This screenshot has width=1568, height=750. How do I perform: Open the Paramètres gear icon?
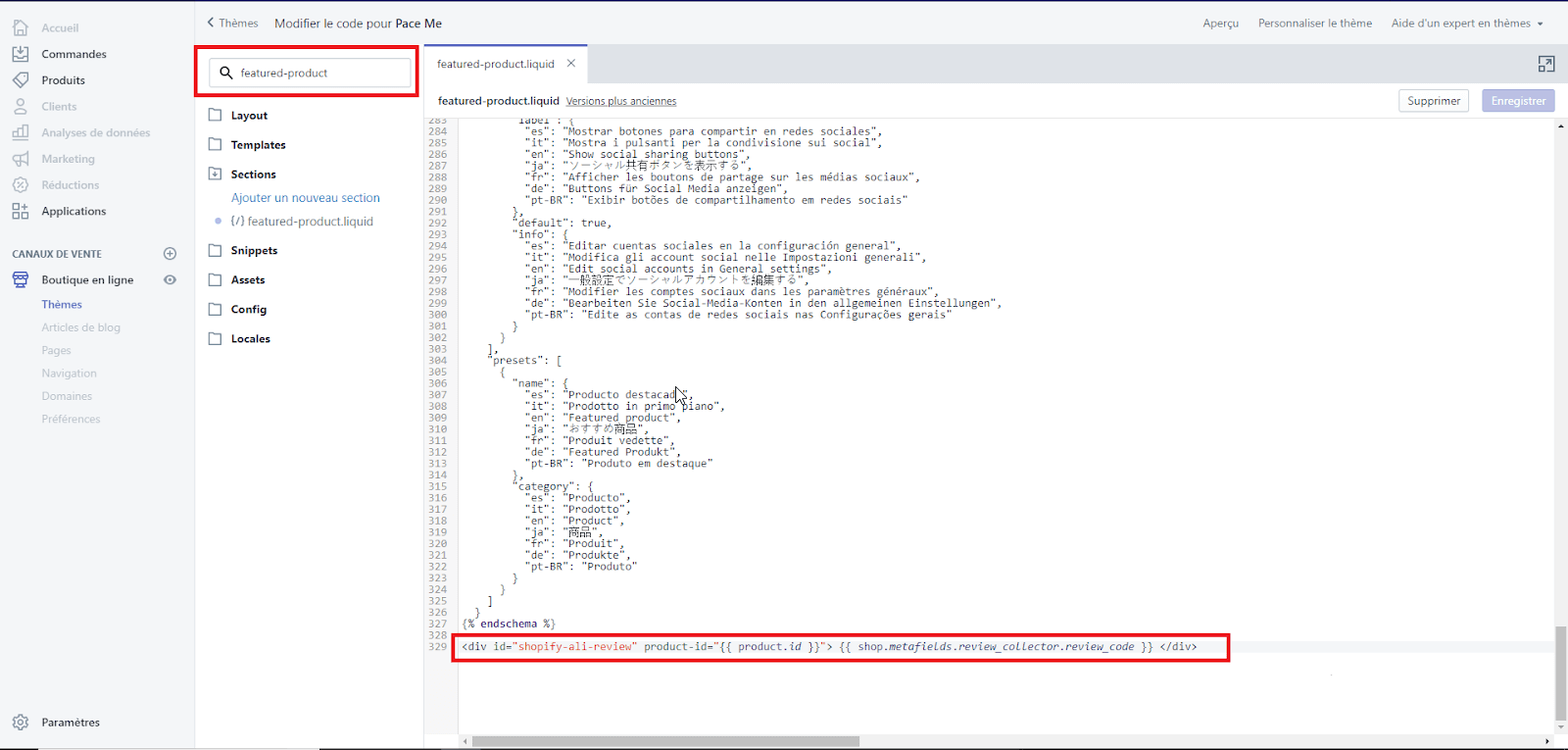[x=21, y=723]
